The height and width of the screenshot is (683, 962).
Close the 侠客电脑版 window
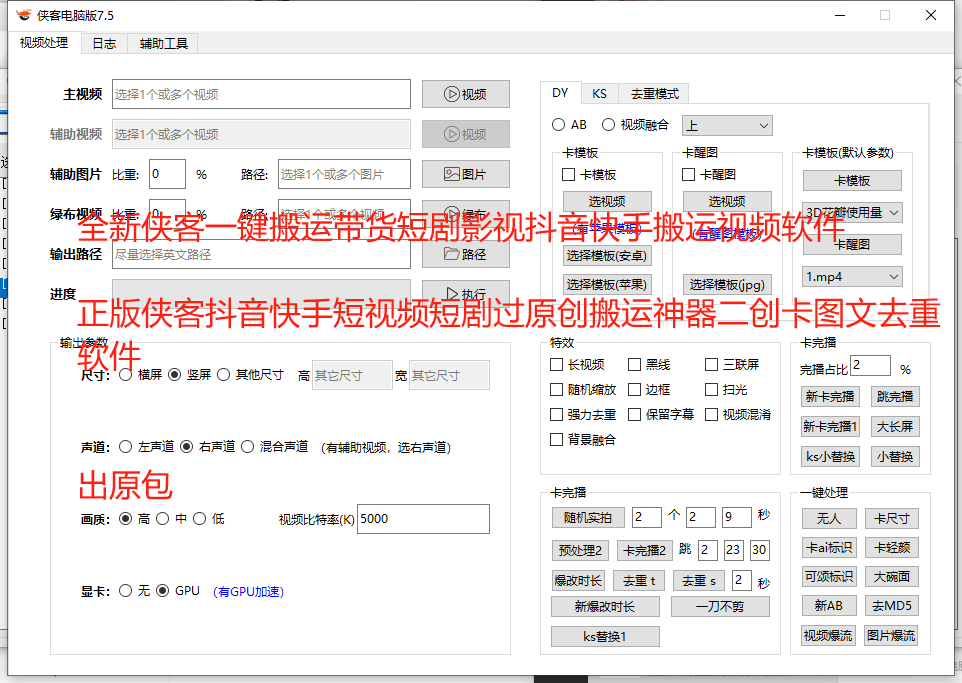pyautogui.click(x=931, y=15)
